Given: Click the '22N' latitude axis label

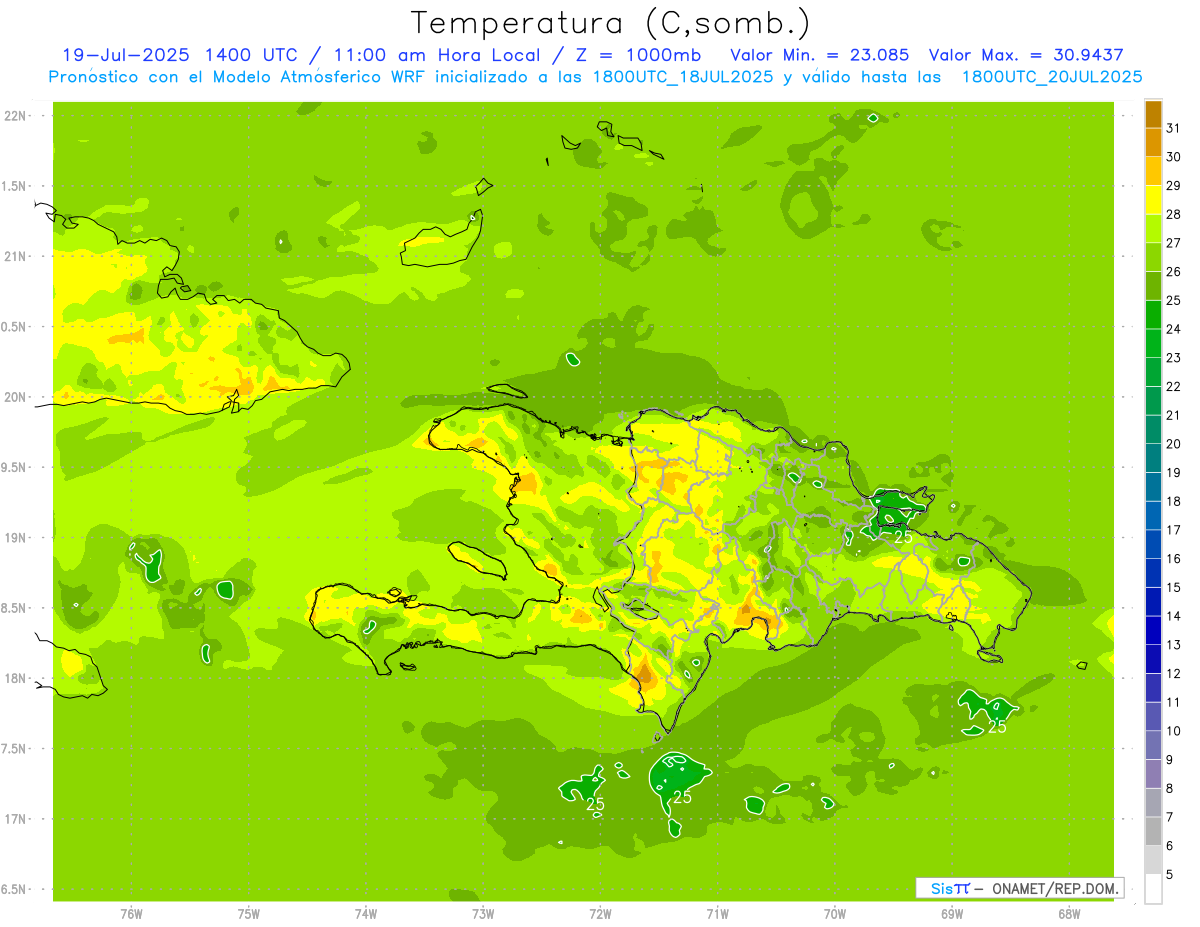Looking at the screenshot, I should (15, 116).
